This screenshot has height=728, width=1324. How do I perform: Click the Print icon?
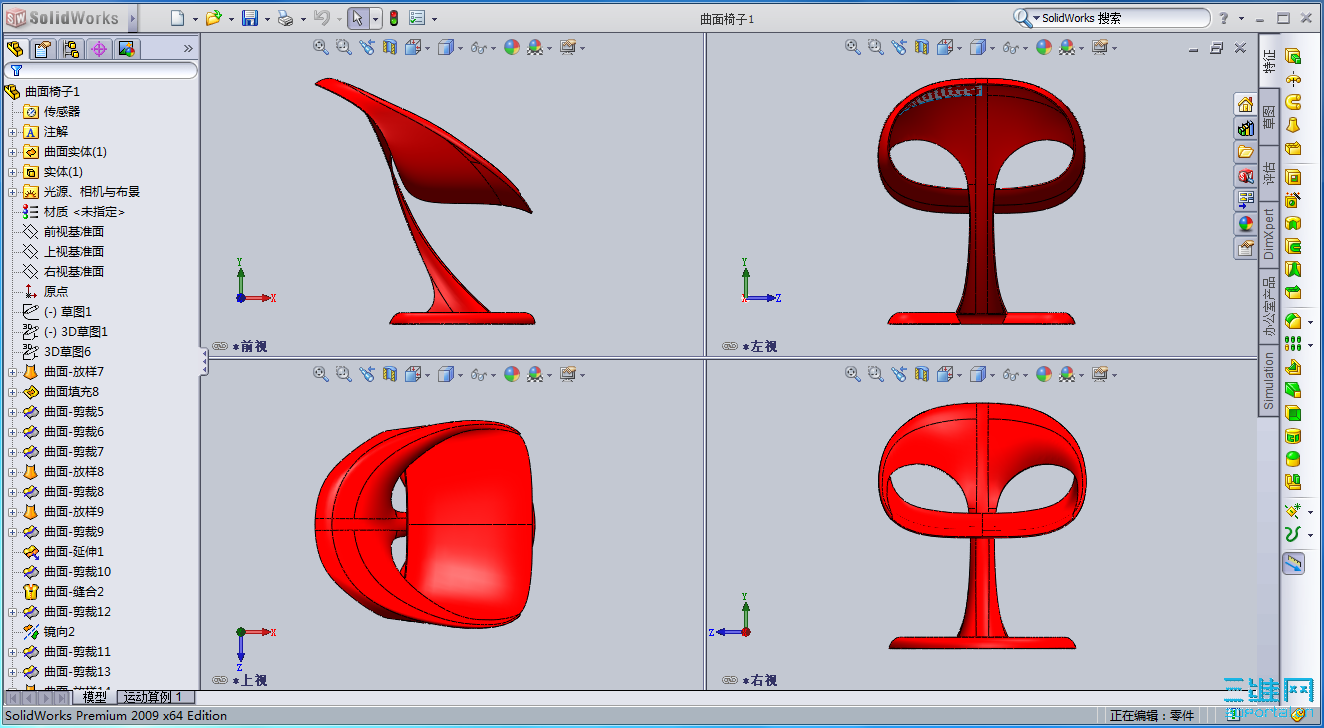(285, 18)
